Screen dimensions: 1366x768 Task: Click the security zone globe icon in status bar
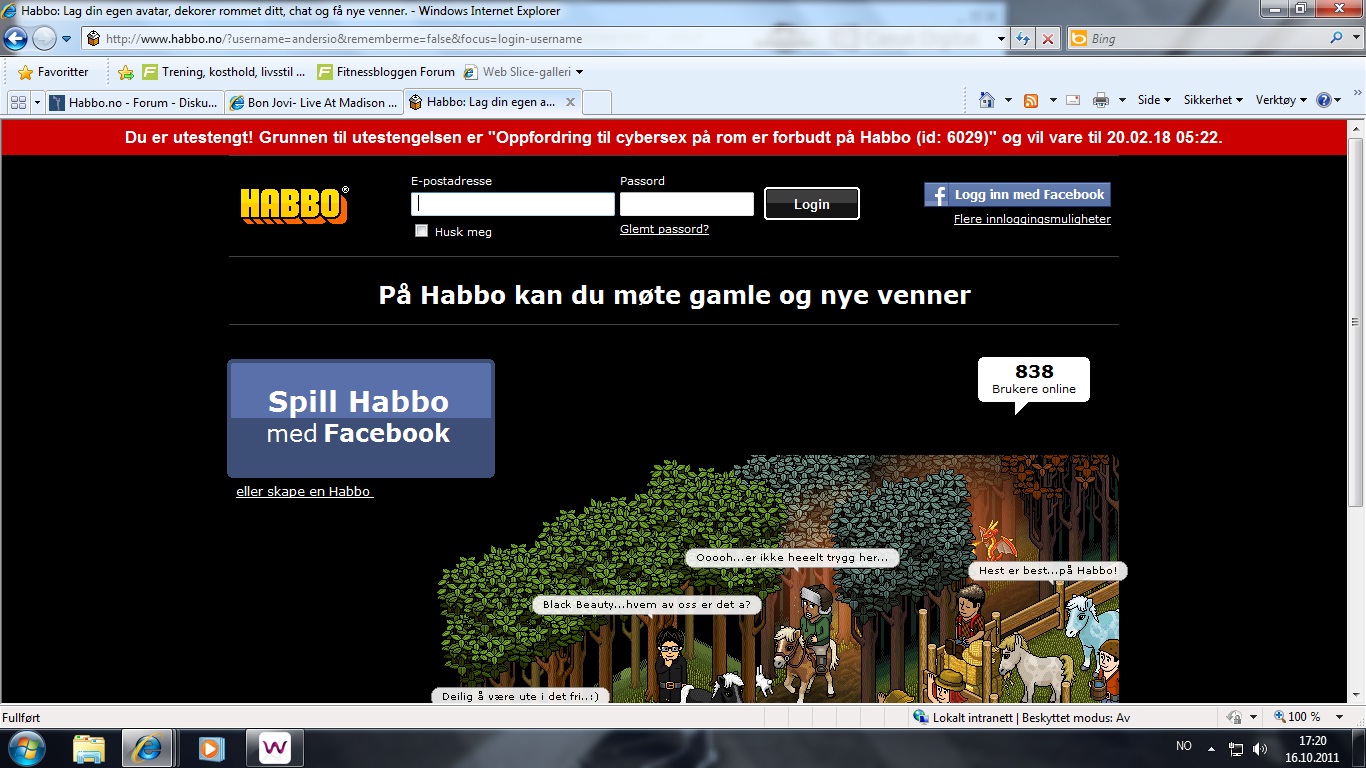[x=921, y=717]
